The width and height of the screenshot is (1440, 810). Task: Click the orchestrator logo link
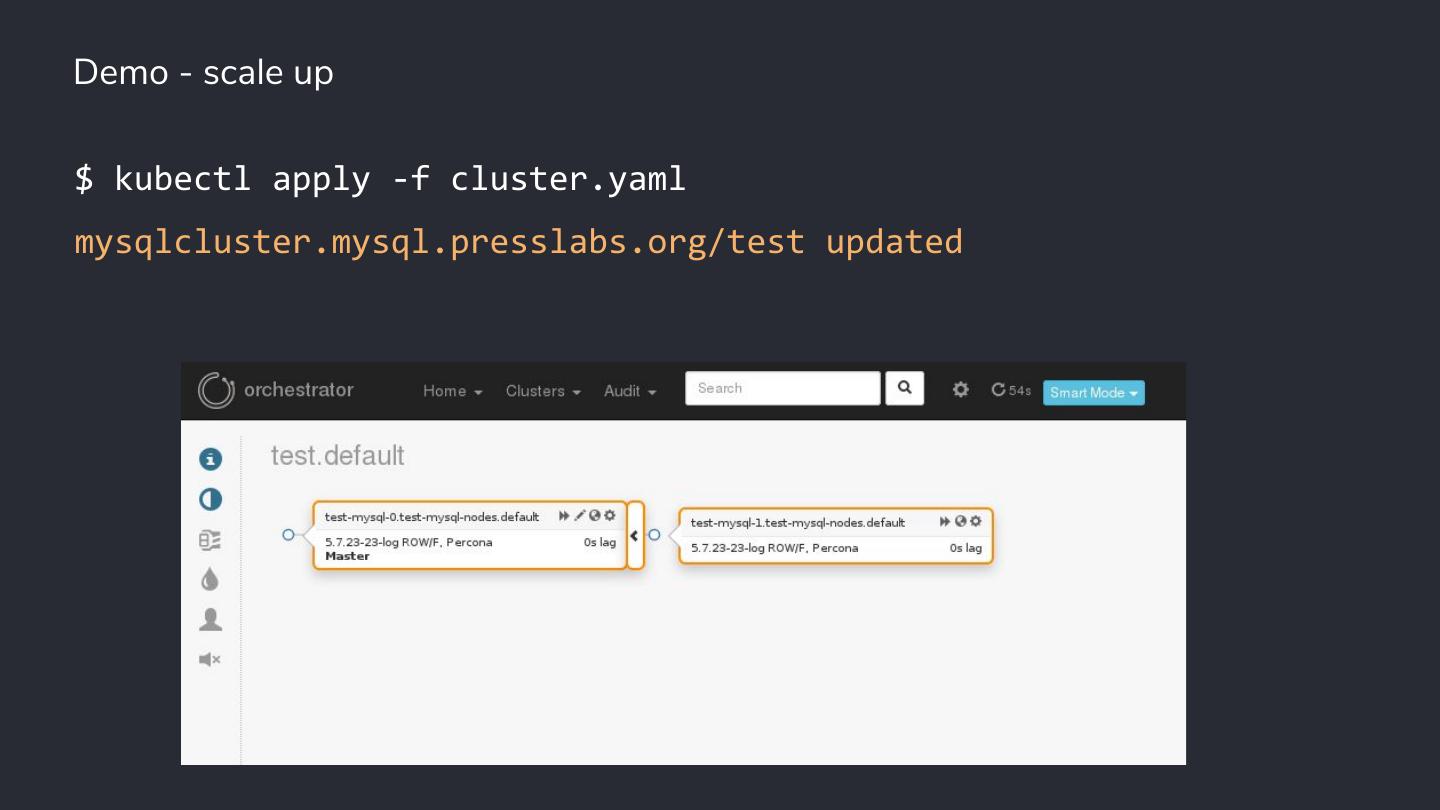pos(276,390)
